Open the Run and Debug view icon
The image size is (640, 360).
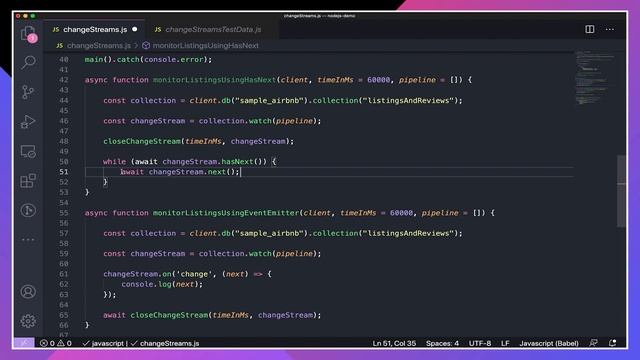28,122
